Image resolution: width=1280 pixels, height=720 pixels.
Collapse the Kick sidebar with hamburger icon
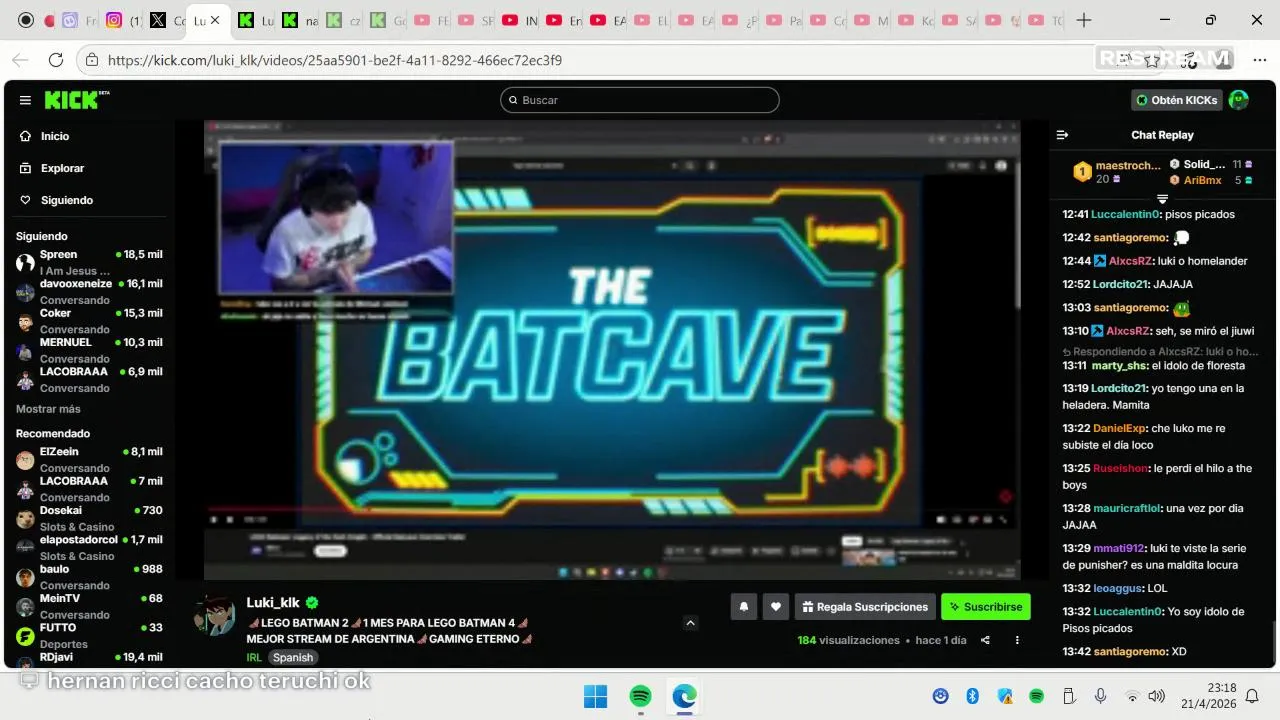25,100
